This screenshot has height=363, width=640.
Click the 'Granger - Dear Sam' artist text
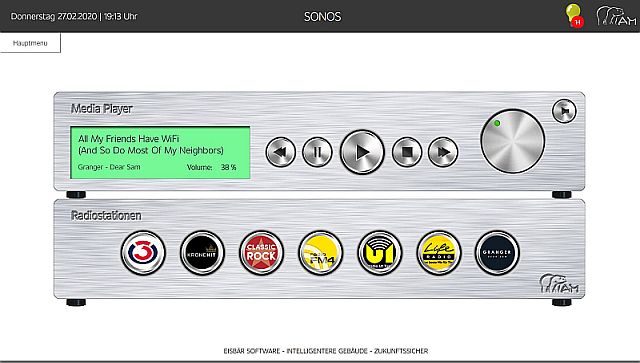(x=109, y=167)
